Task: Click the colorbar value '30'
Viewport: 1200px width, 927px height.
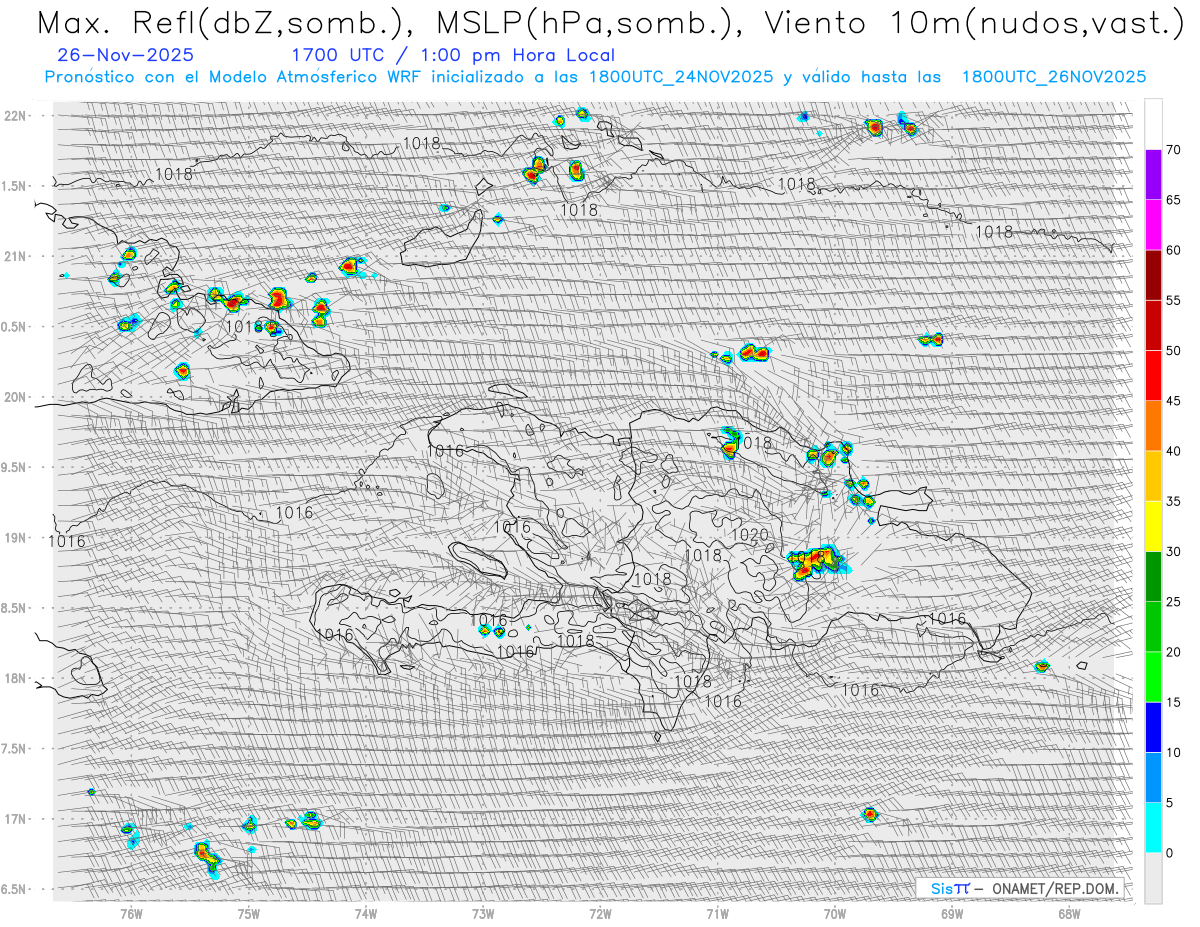Action: click(1173, 551)
